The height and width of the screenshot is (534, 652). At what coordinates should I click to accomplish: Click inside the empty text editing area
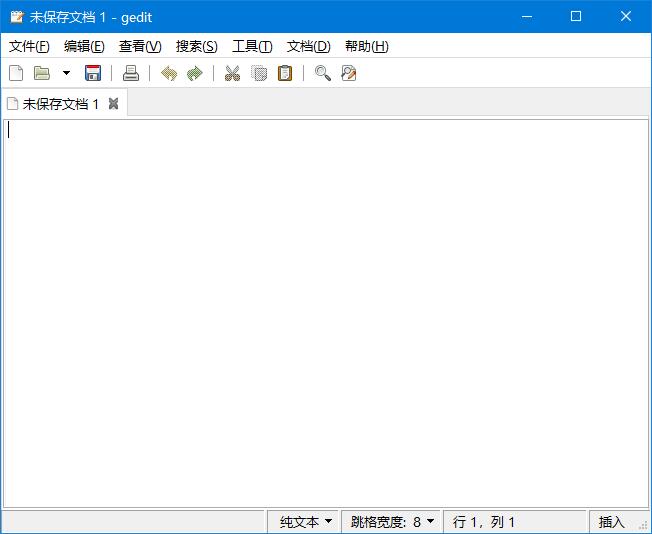(x=325, y=310)
